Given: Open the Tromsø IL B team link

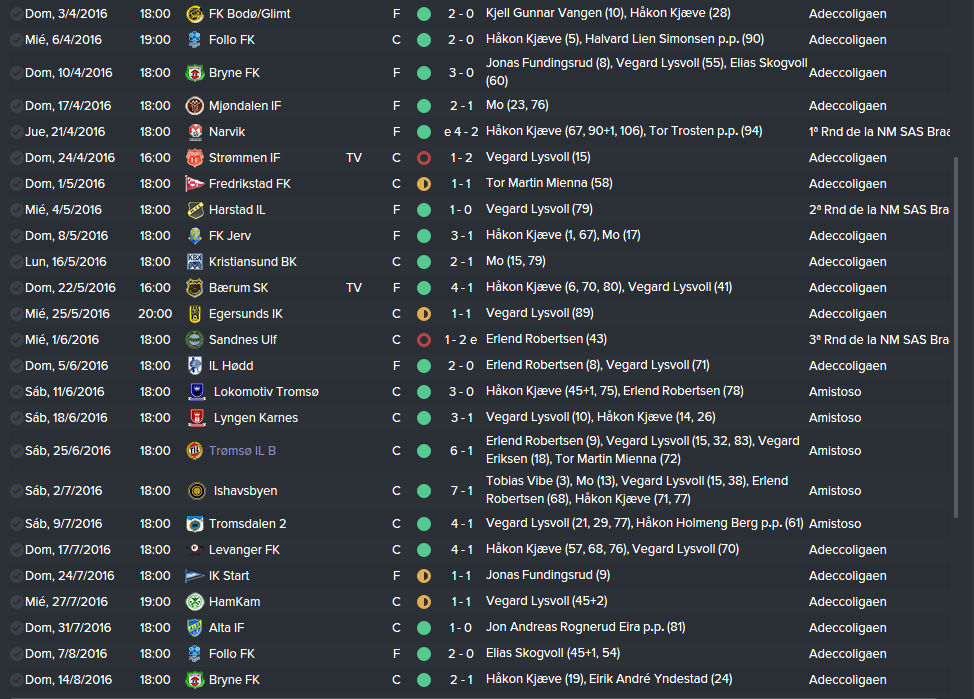Looking at the screenshot, I should (x=242, y=450).
